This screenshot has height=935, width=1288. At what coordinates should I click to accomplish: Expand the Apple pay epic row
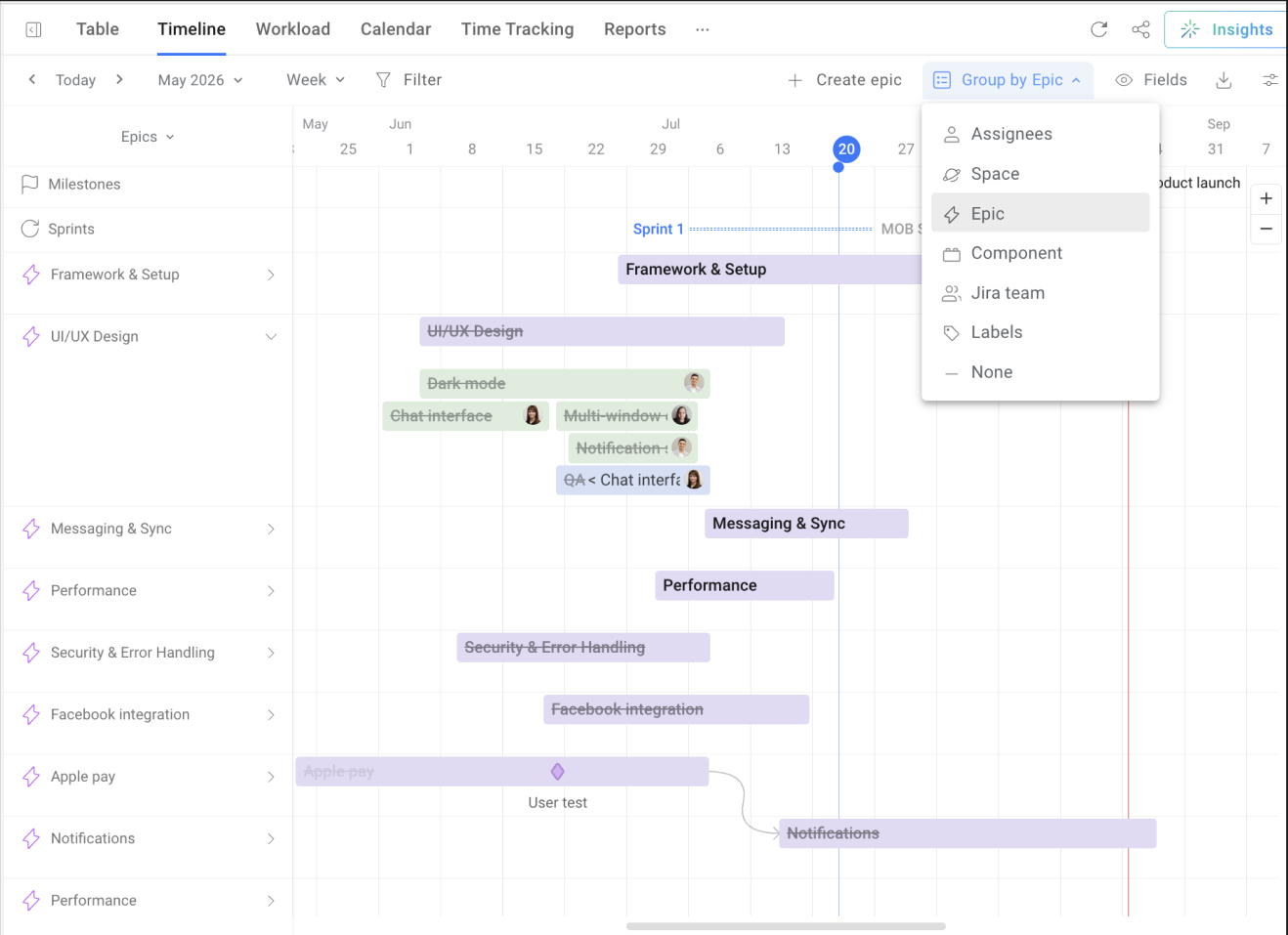click(x=271, y=777)
